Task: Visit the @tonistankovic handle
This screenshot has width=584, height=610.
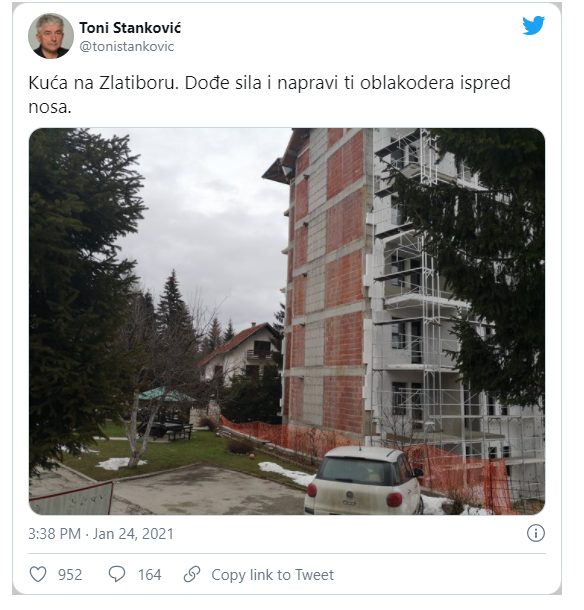Action: point(127,47)
